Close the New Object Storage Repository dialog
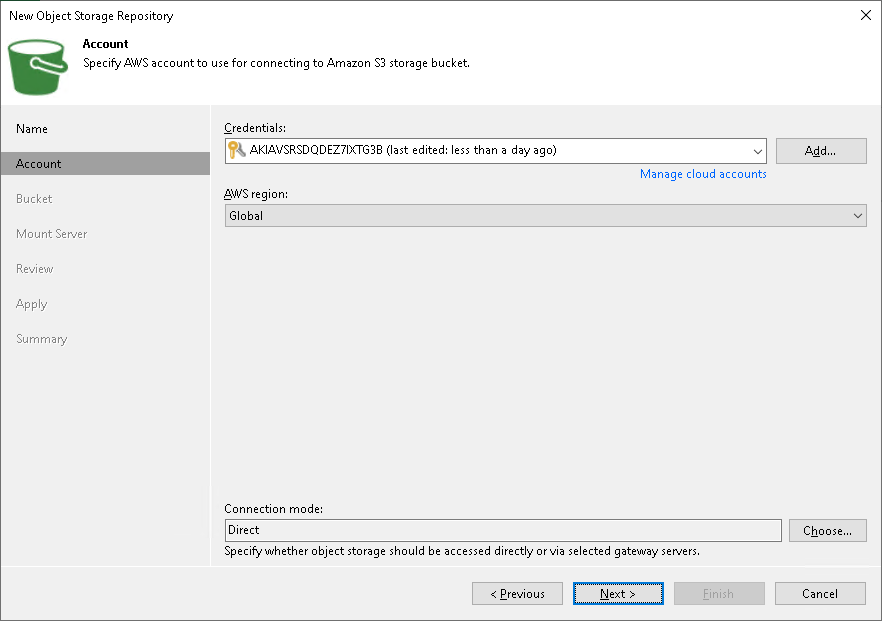 [x=865, y=15]
